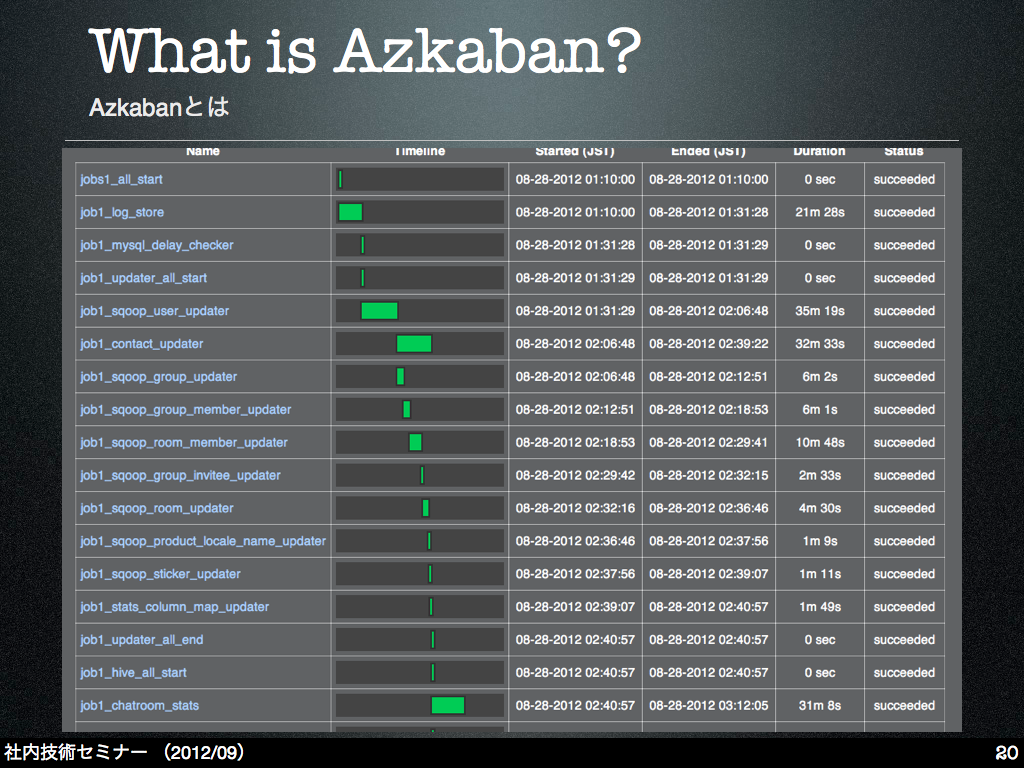Screen dimensions: 1024x768
Task: Open the job1_mysql_delay_checker link
Action: click(x=157, y=245)
